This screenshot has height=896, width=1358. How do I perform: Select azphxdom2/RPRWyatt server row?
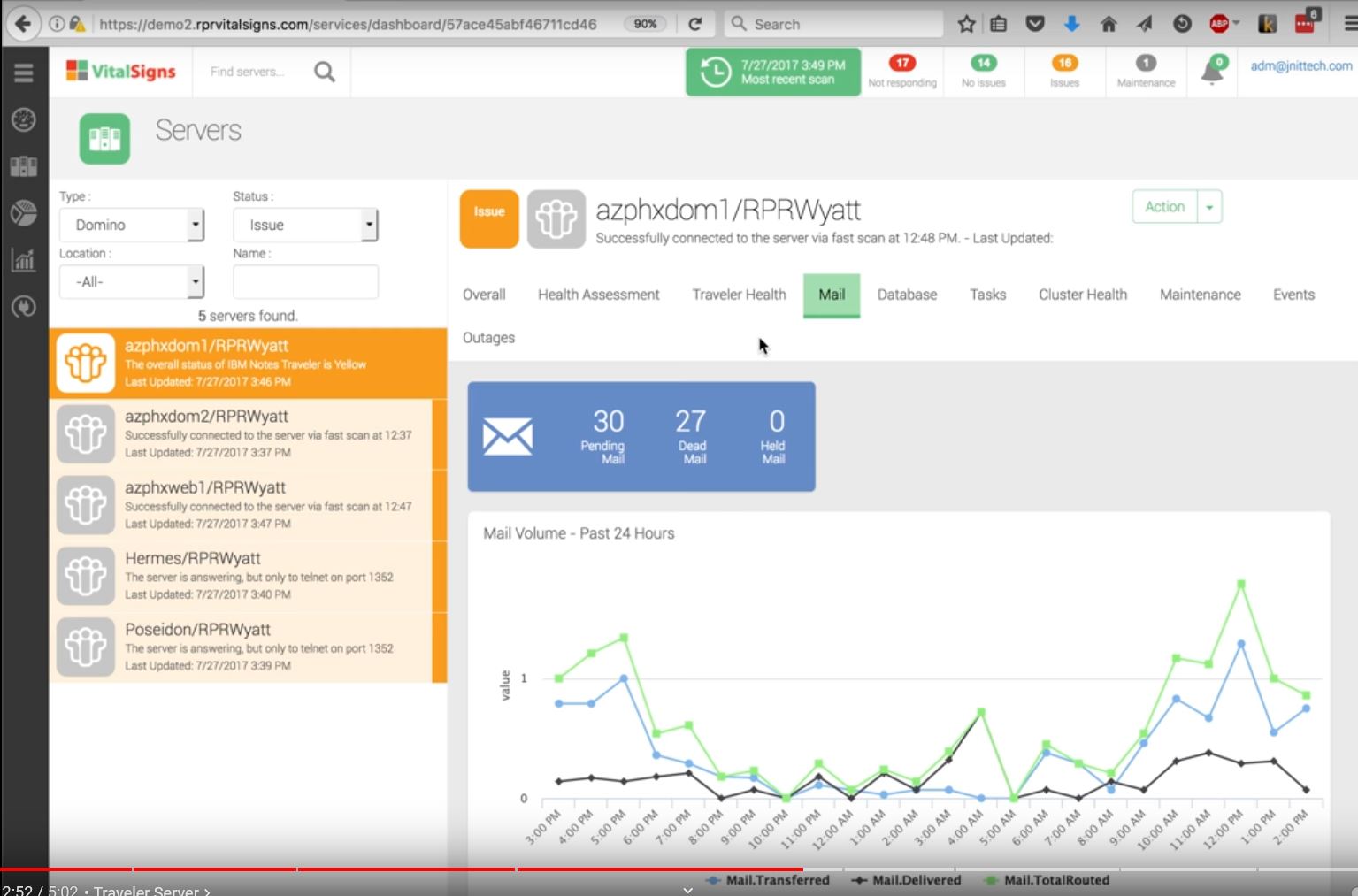pyautogui.click(x=248, y=433)
